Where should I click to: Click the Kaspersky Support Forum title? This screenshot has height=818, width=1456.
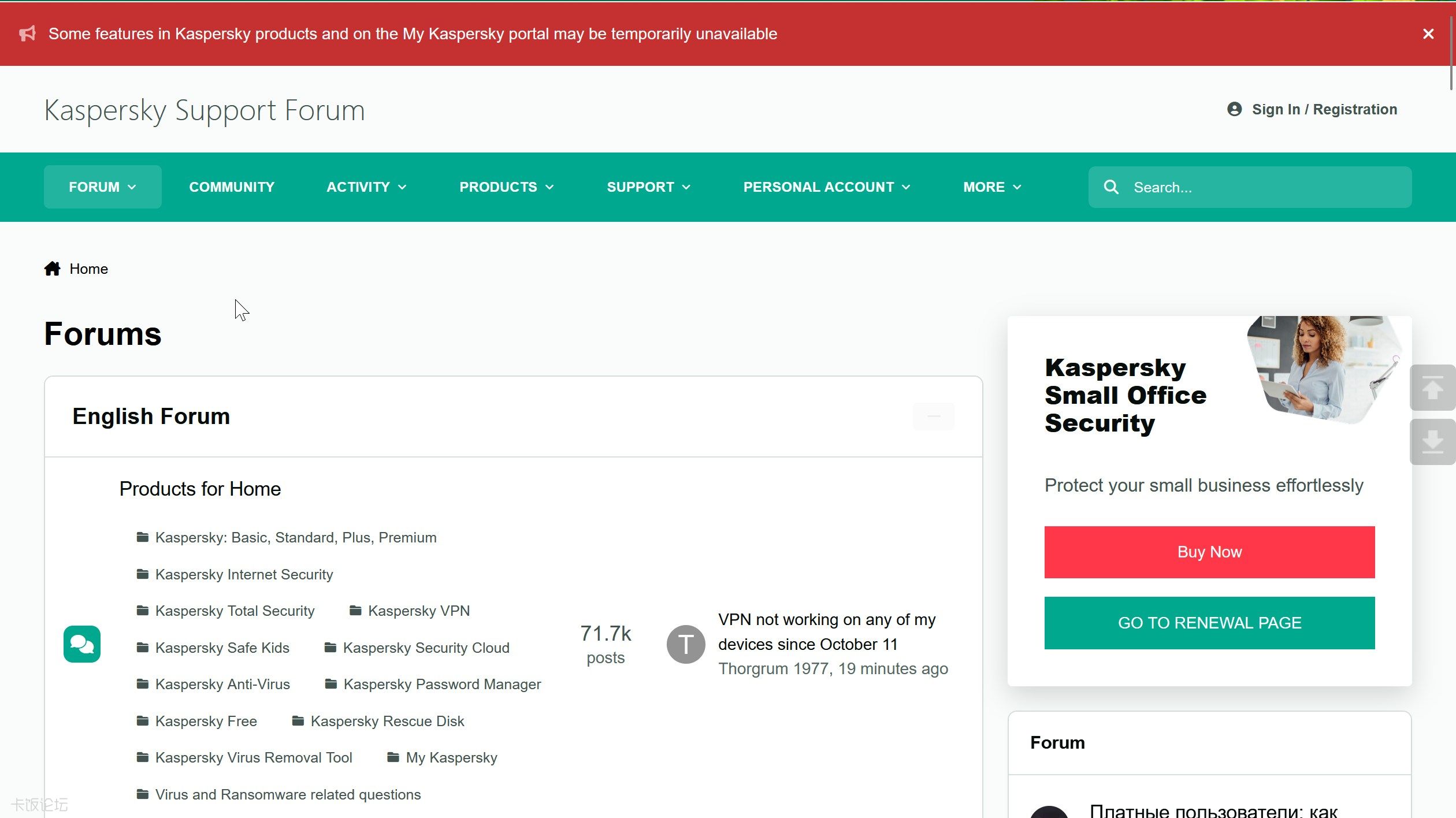205,110
